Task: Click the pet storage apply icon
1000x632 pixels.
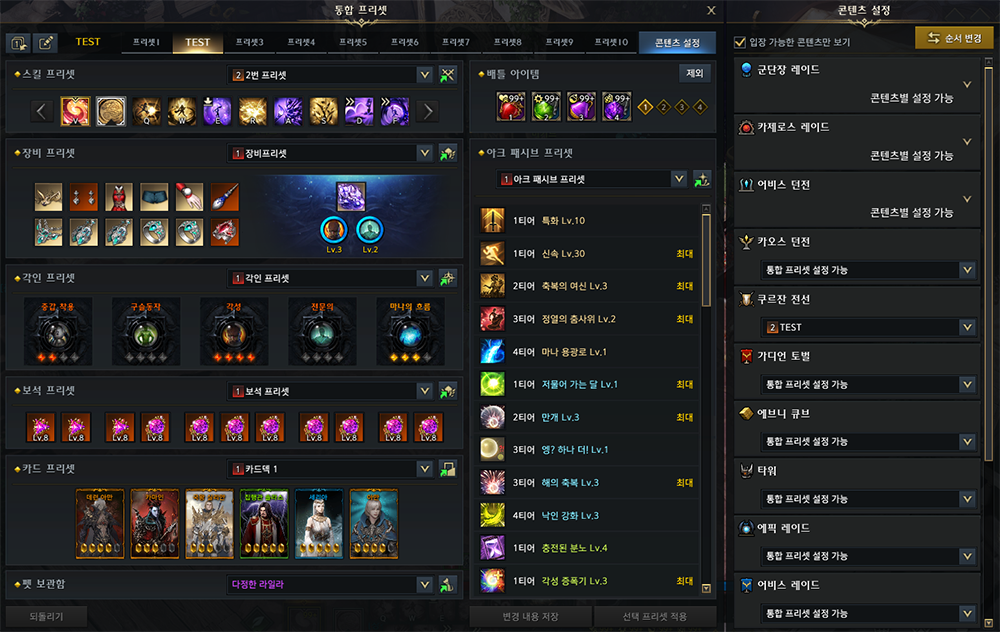Action: coord(448,584)
